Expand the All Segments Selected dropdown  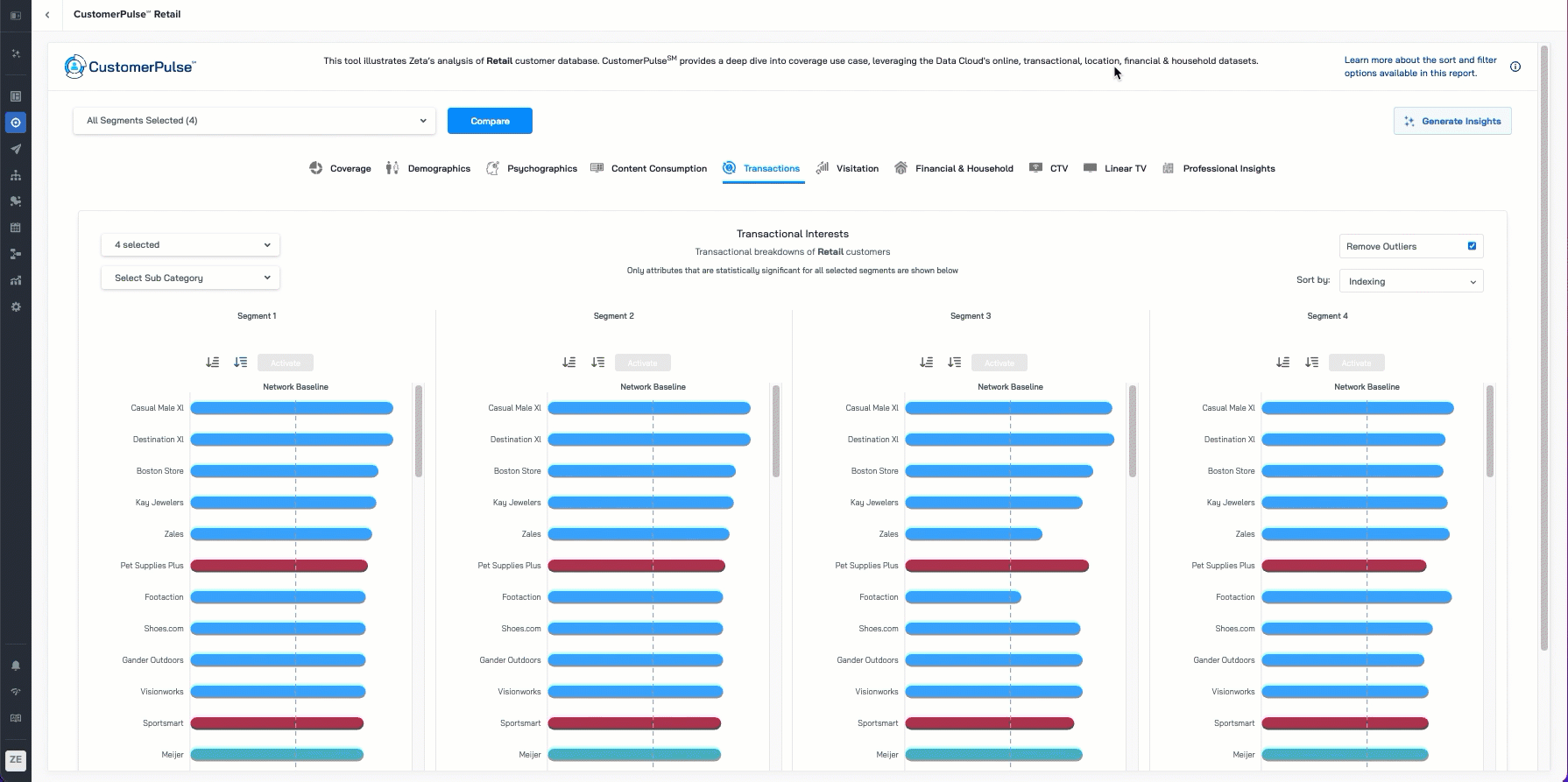pyautogui.click(x=254, y=121)
